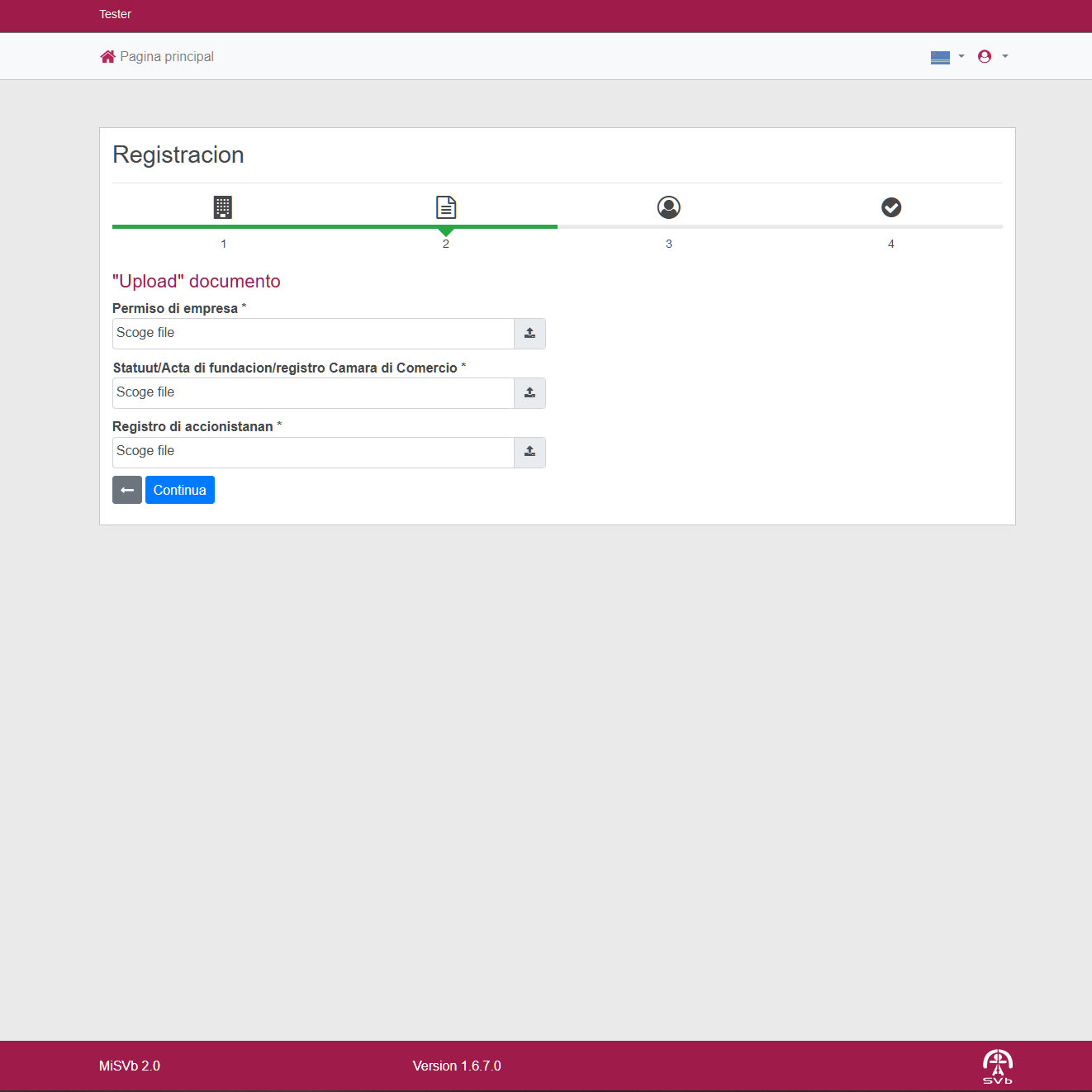Go back with the left arrow button
Image resolution: width=1092 pixels, height=1092 pixels.
click(x=127, y=490)
